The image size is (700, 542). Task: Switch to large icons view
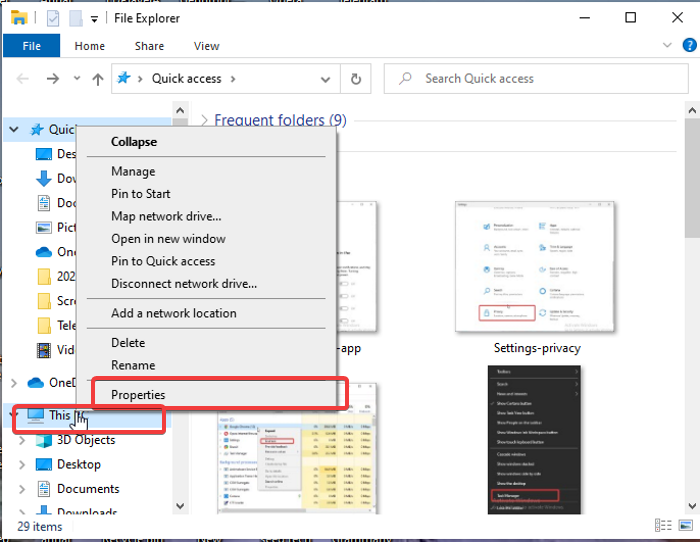[x=685, y=525]
